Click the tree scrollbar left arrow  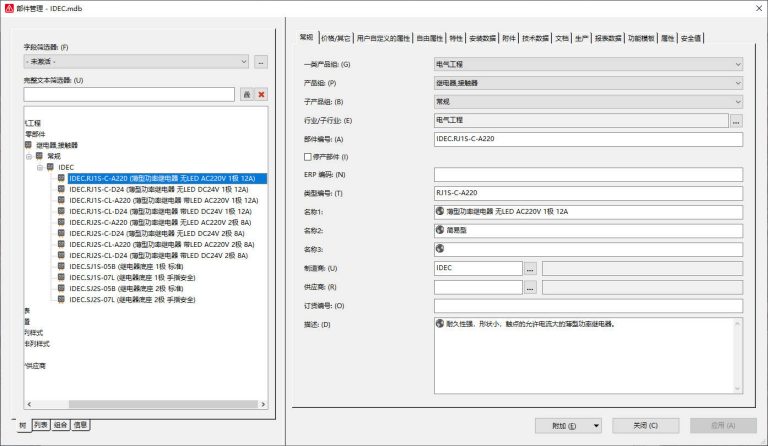[x=29, y=404]
